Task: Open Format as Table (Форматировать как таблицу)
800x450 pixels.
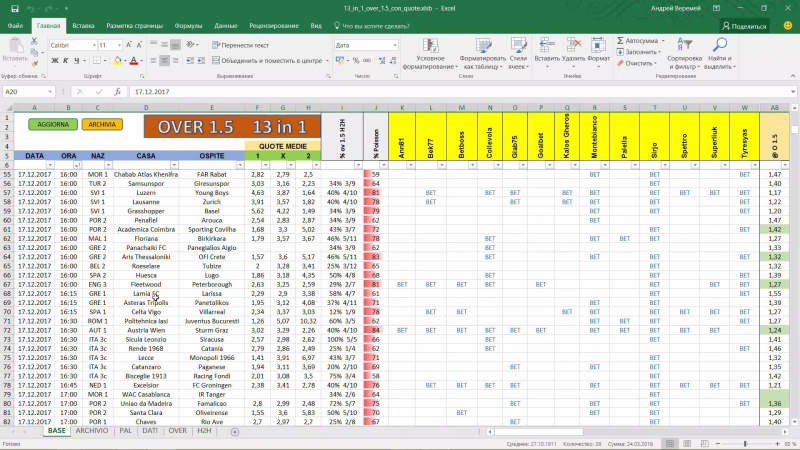Action: pyautogui.click(x=482, y=54)
